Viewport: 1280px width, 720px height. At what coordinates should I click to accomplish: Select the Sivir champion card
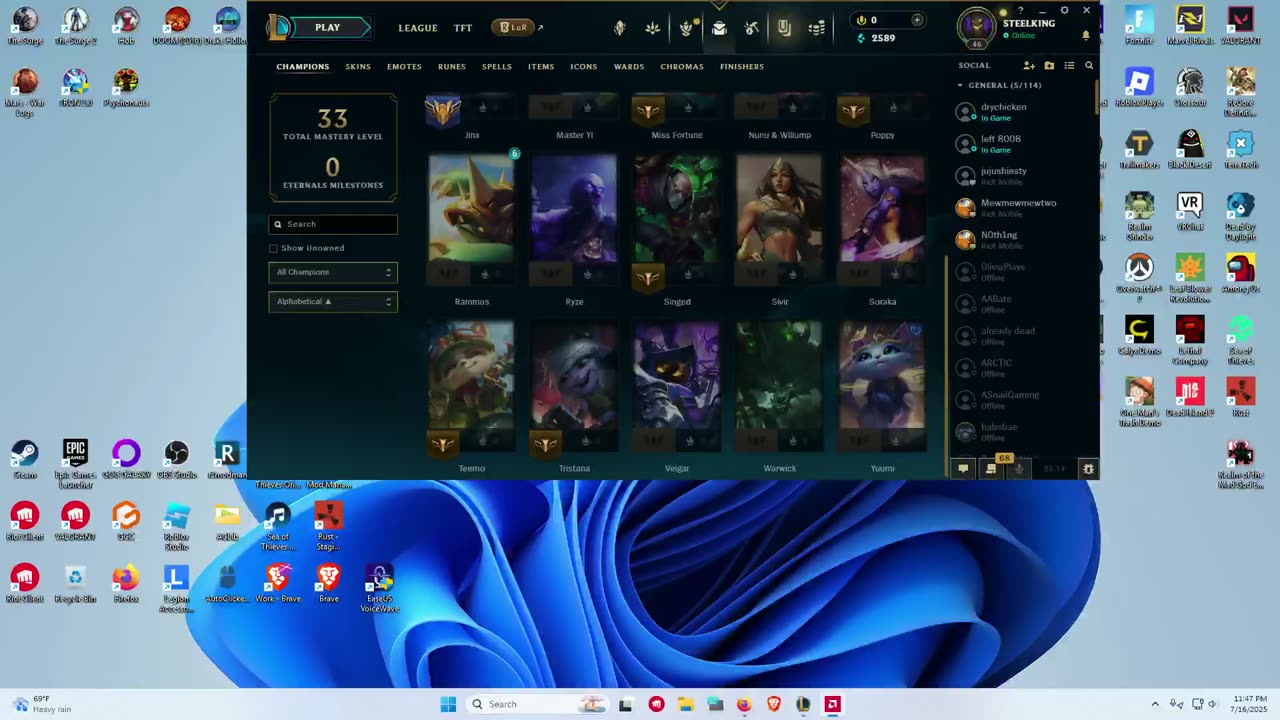(780, 220)
